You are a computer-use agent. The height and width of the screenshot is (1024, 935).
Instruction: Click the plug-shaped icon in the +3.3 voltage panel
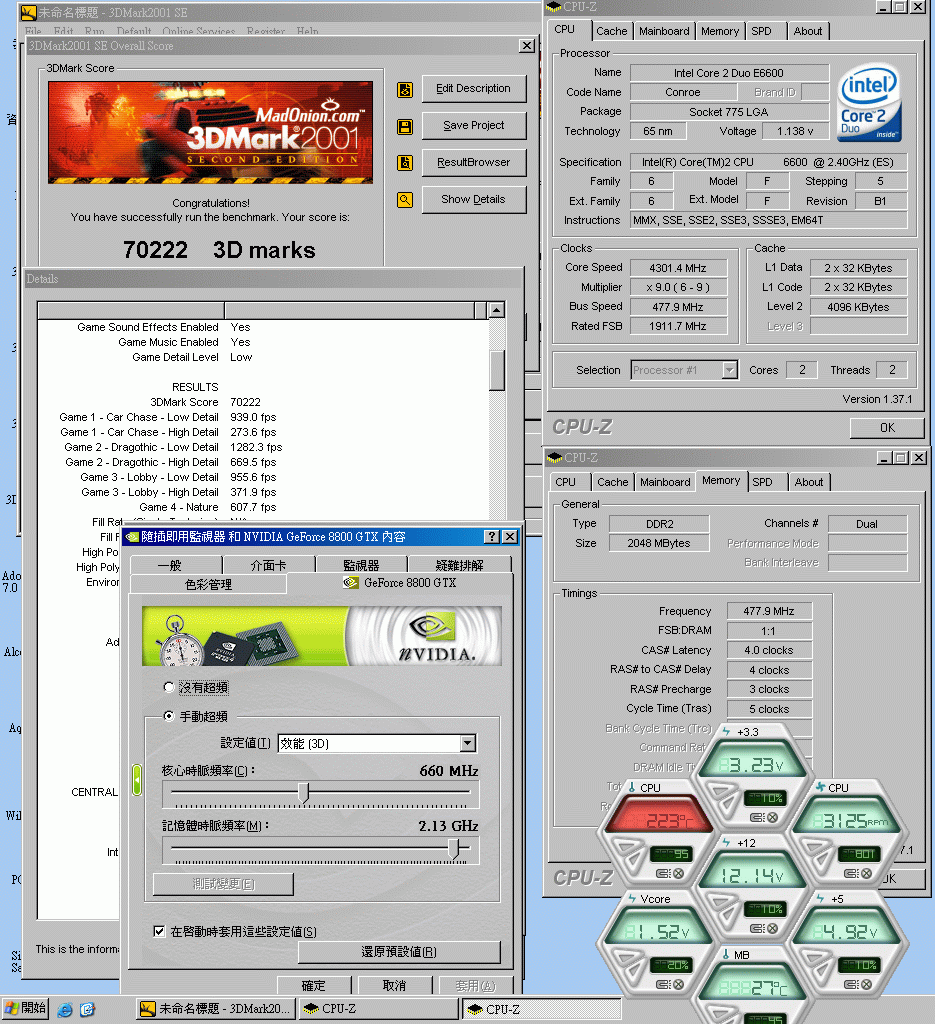757,817
